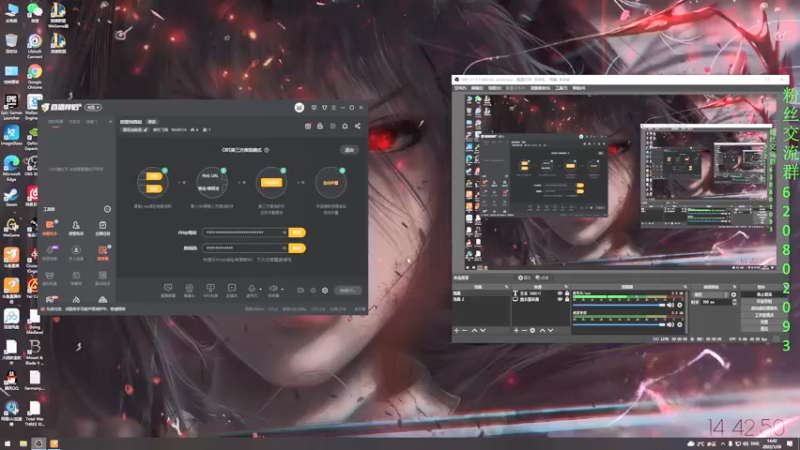Image resolution: width=800 pixels, height=450 pixels.
Task: Open the first menu in the OBS menu bar
Action: tap(460, 88)
